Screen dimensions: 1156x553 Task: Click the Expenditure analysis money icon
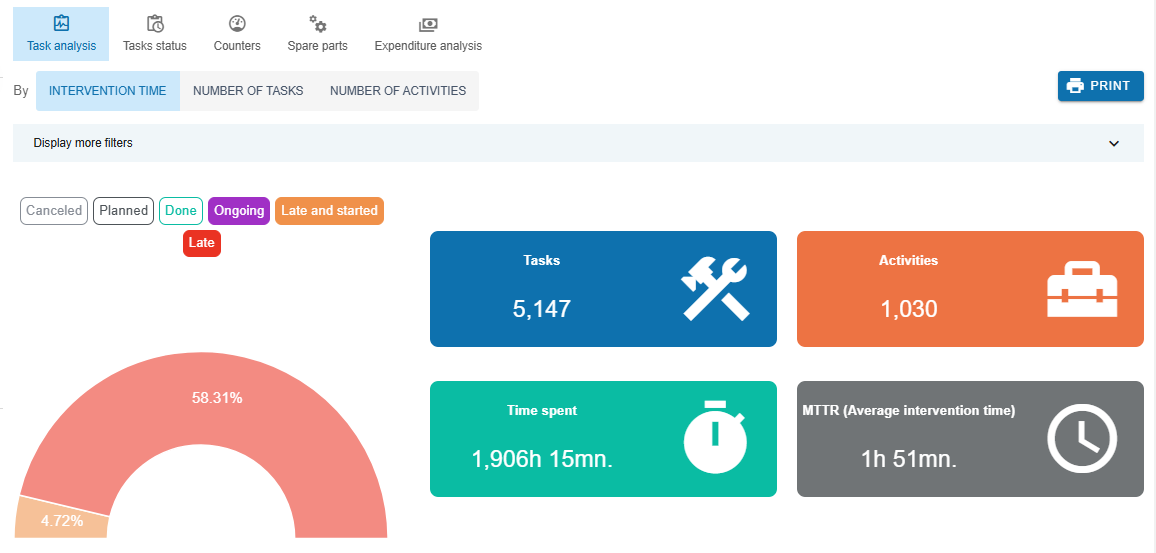point(428,24)
